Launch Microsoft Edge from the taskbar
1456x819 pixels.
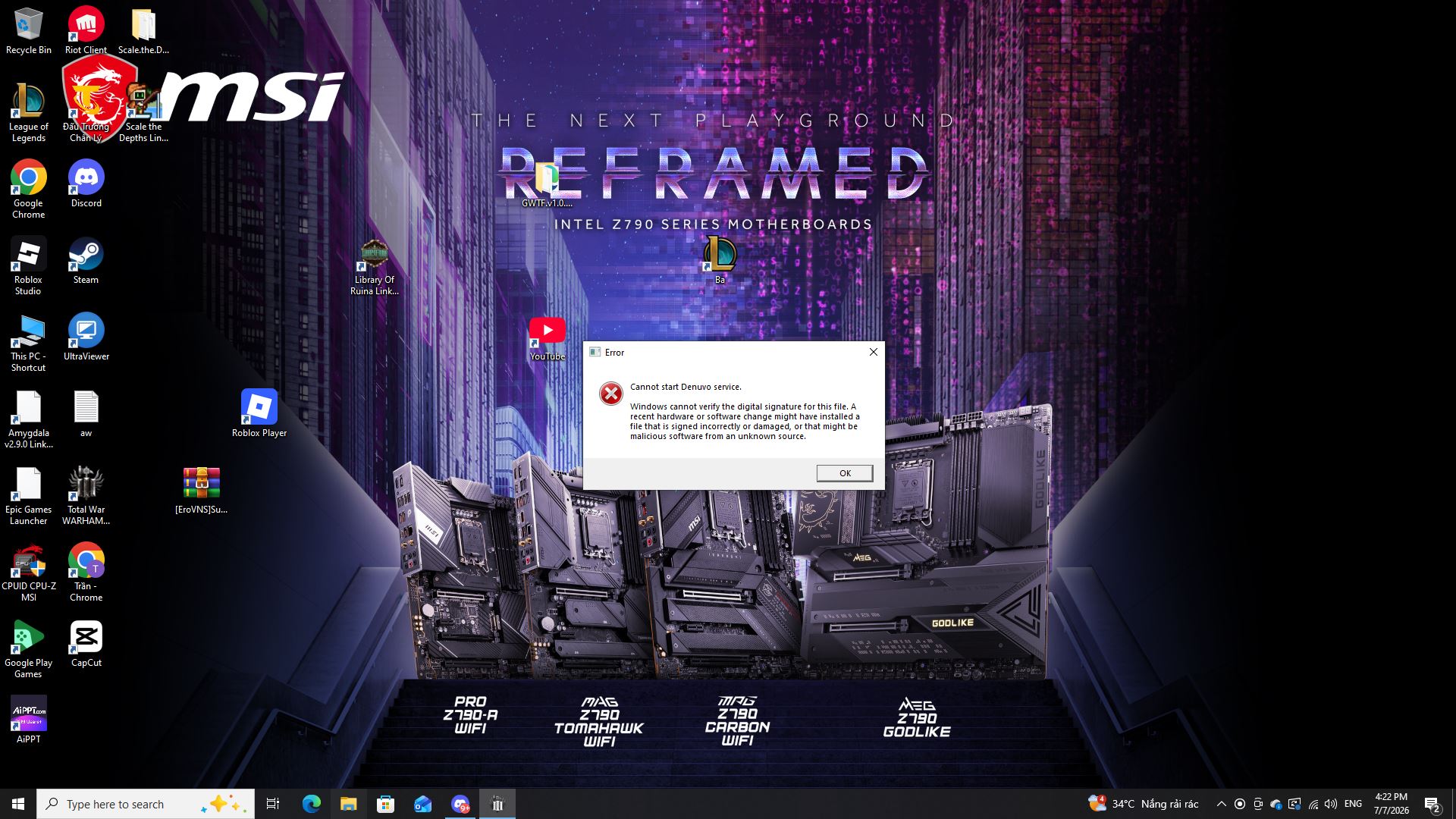tap(311, 804)
